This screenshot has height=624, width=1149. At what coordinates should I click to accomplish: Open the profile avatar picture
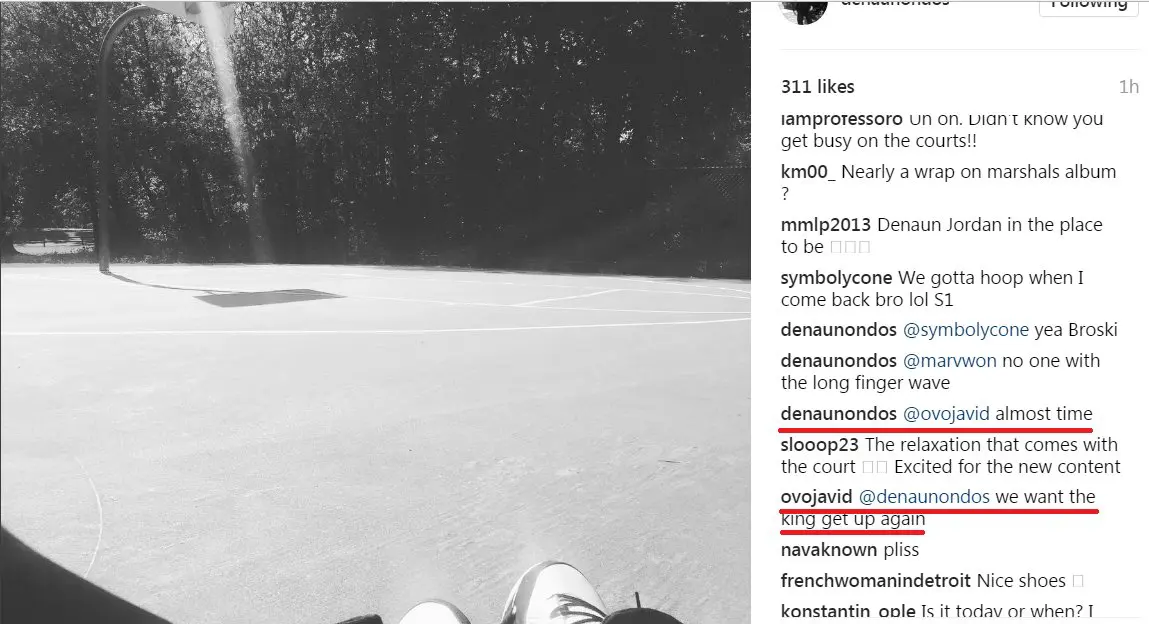tap(804, 10)
